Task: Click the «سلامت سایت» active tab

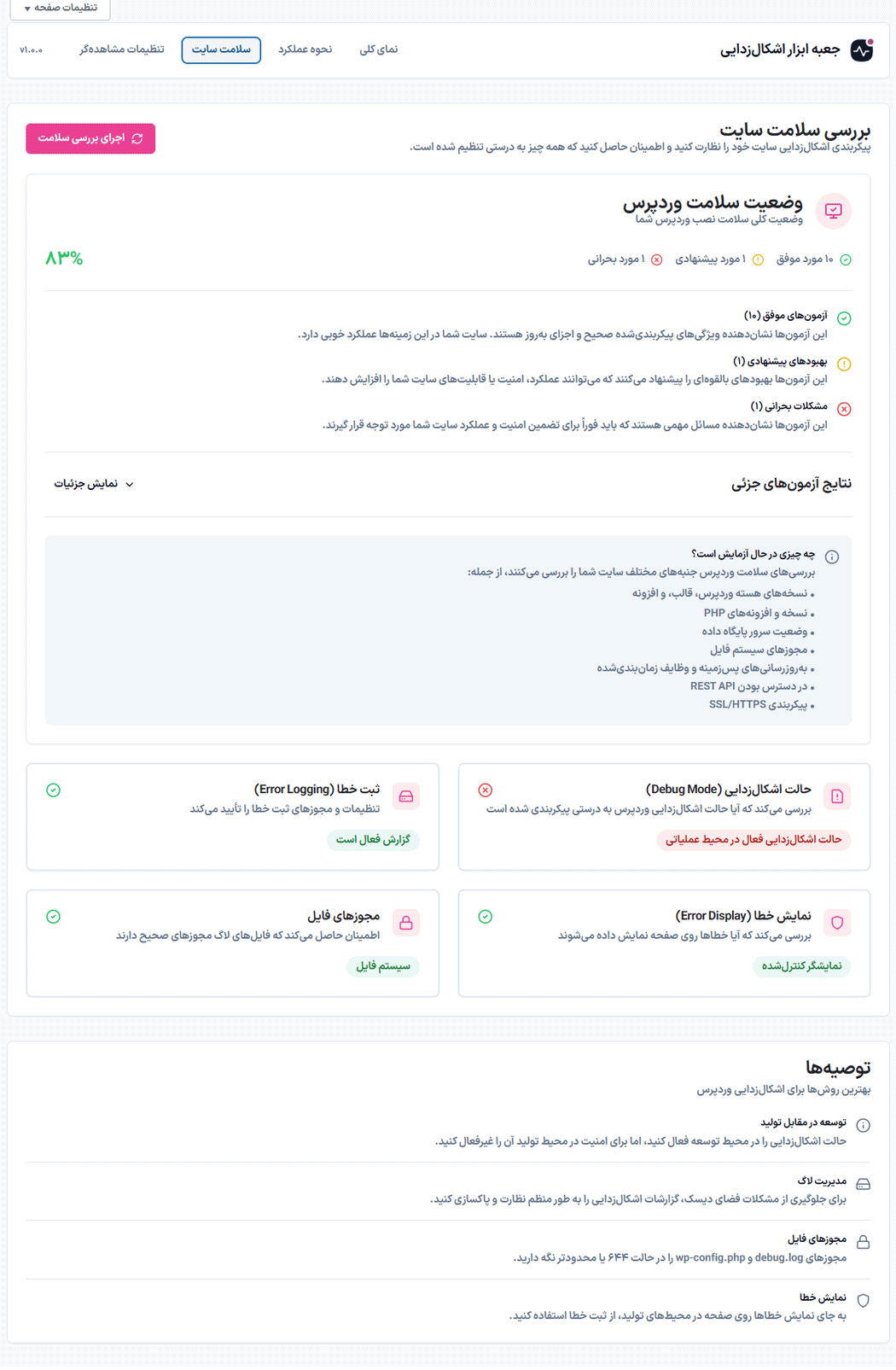Action: coord(221,50)
